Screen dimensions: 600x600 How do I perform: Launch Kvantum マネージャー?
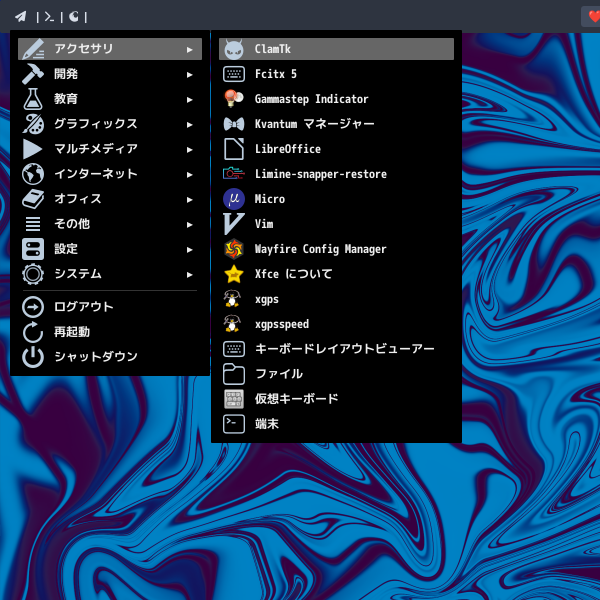click(336, 124)
